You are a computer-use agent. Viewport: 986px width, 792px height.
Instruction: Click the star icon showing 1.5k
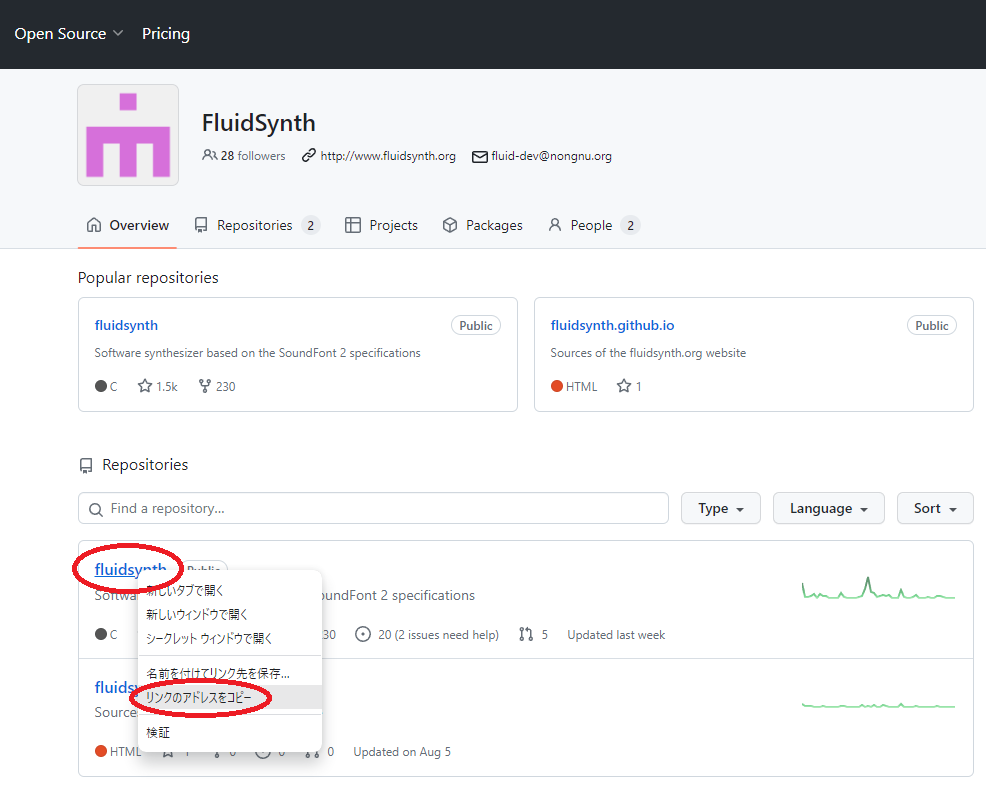145,386
